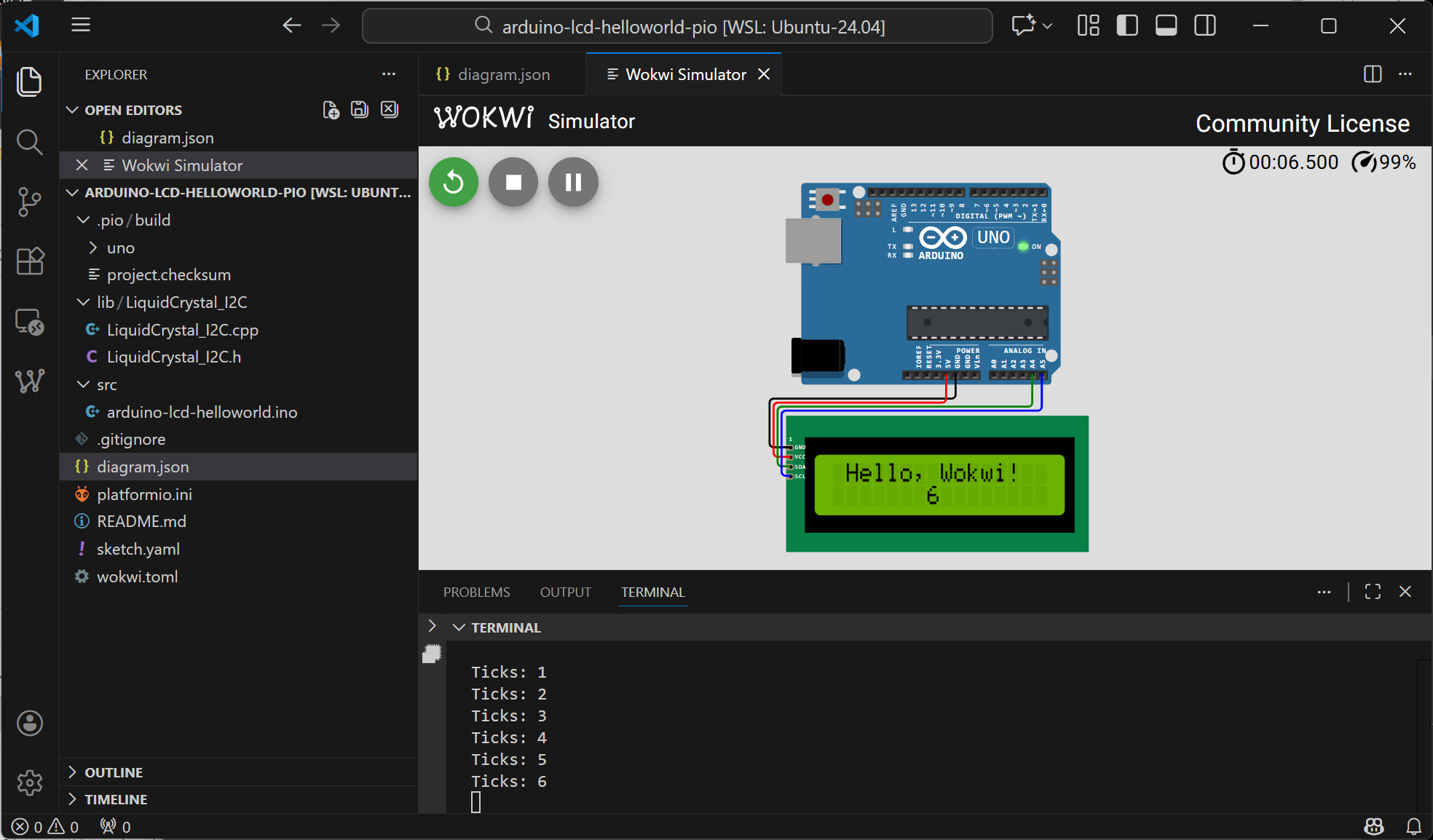Collapse the src folder
The height and width of the screenshot is (840, 1433).
coord(106,384)
